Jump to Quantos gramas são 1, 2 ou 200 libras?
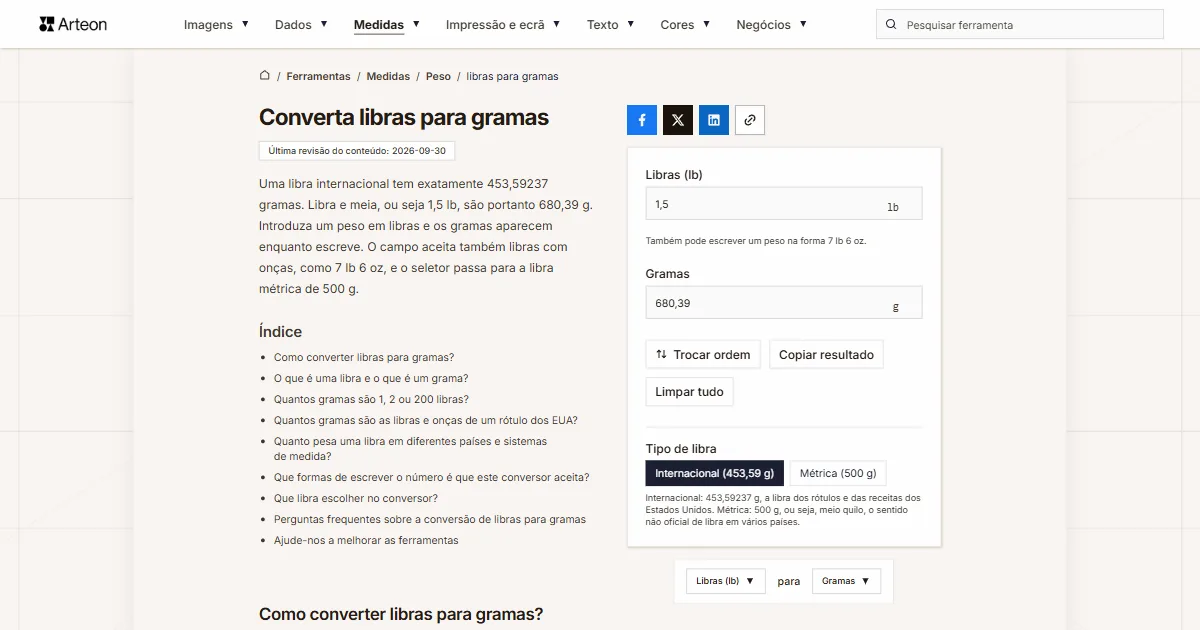The image size is (1200, 630). [371, 399]
